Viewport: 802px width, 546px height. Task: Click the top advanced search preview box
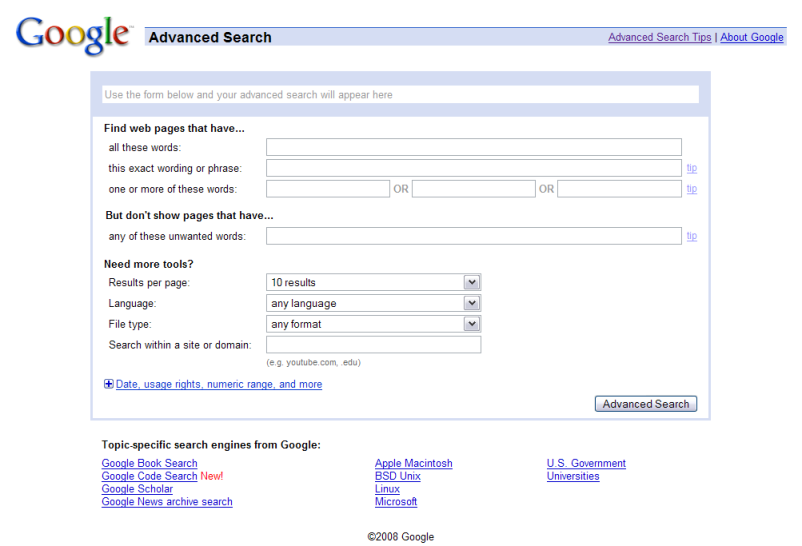click(x=400, y=95)
